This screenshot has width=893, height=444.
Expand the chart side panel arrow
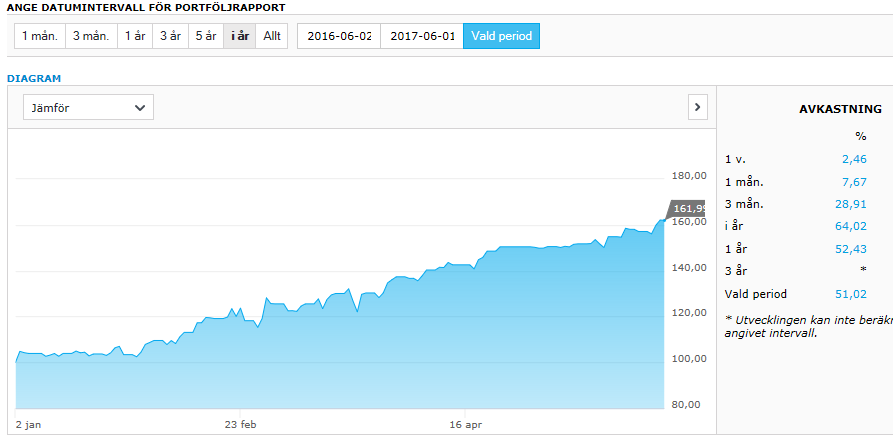(698, 107)
